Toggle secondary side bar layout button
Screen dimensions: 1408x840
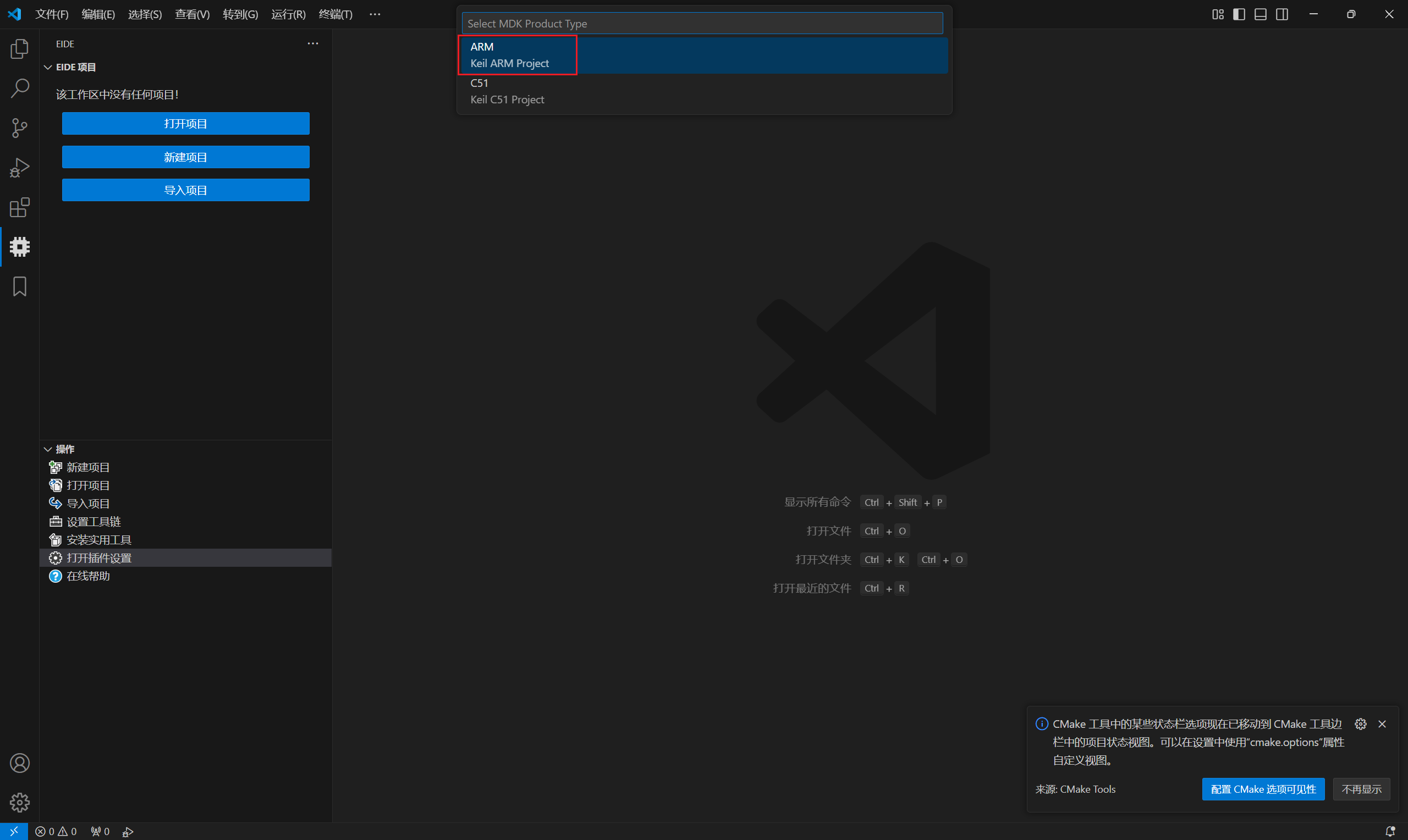pos(1281,14)
